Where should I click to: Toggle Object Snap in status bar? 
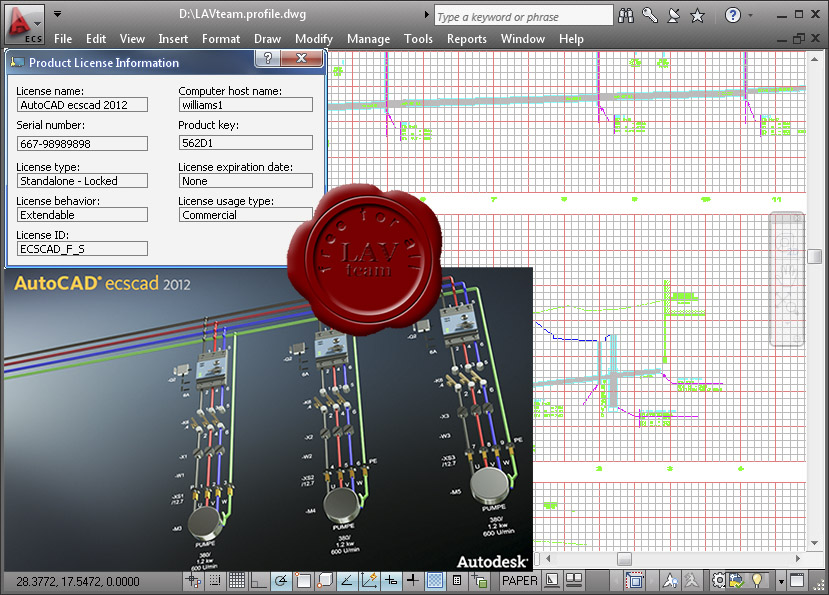click(x=303, y=581)
